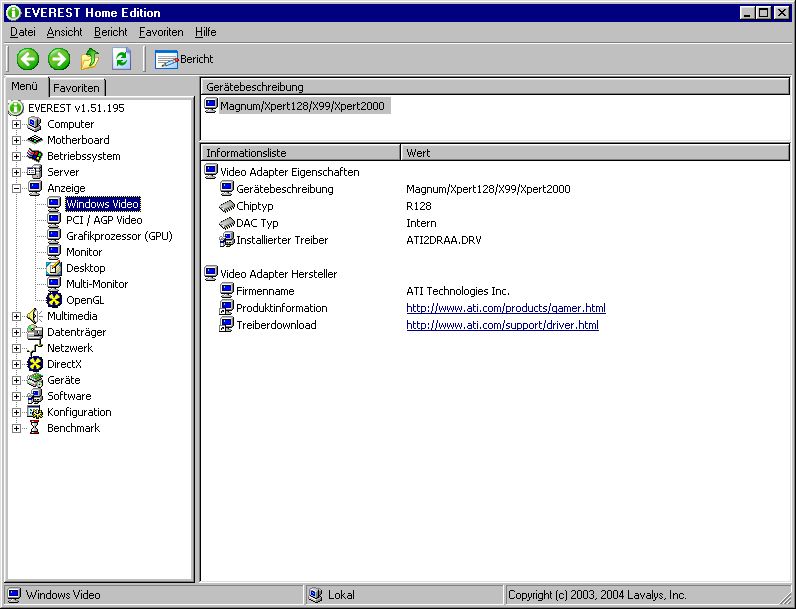Click the Netzwerk network icon
Screen dimensions: 796x609
35,348
